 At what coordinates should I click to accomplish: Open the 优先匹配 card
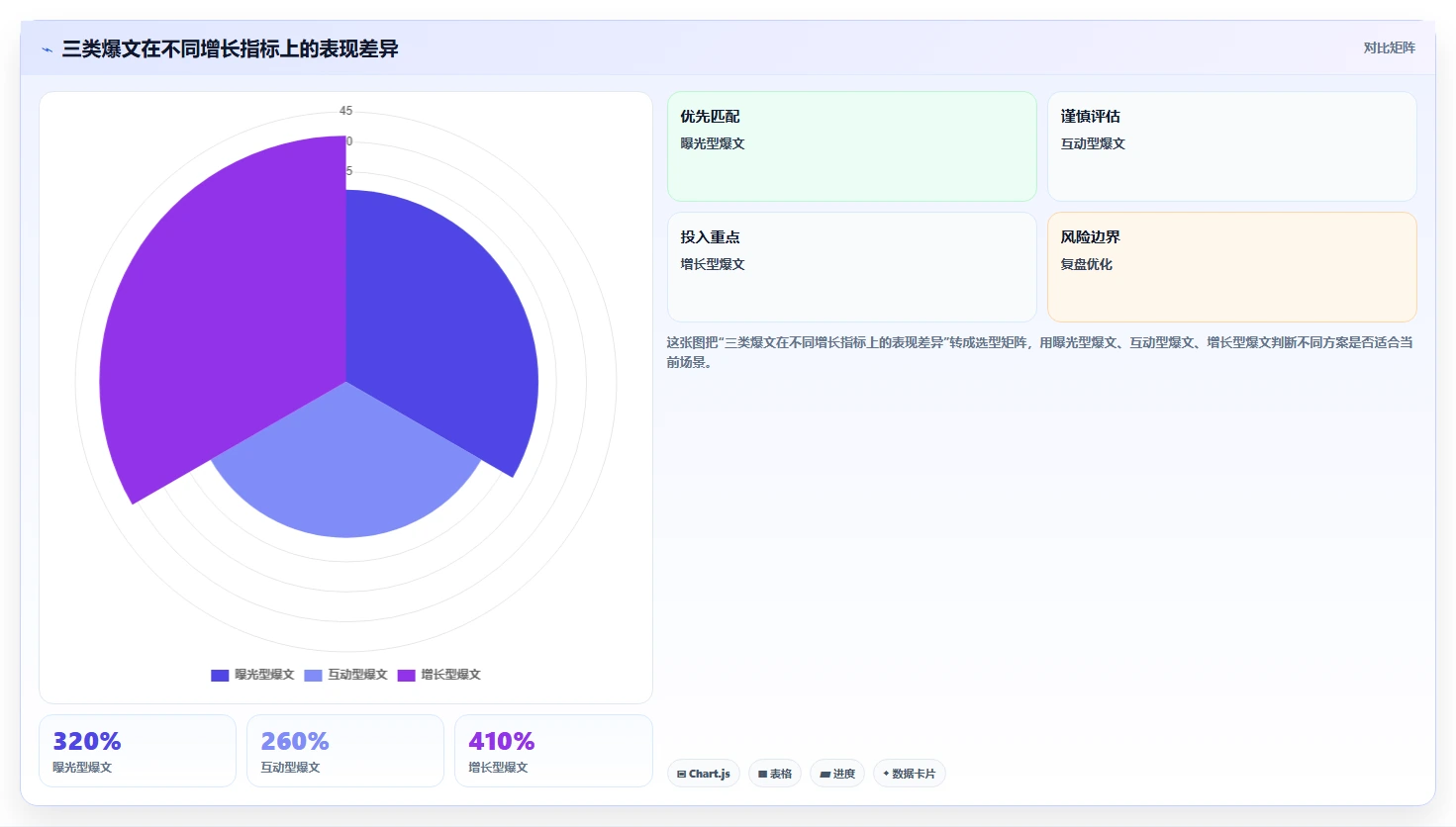852,146
